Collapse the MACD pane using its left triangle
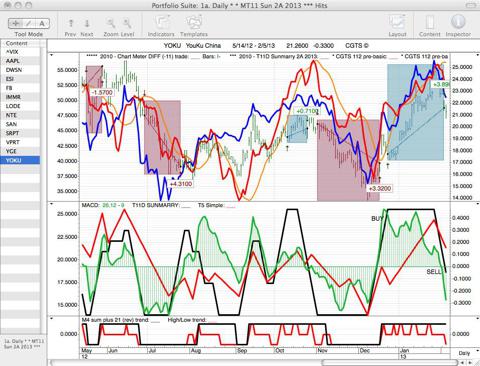Image resolution: width=480 pixels, height=366 pixels. click(x=51, y=203)
